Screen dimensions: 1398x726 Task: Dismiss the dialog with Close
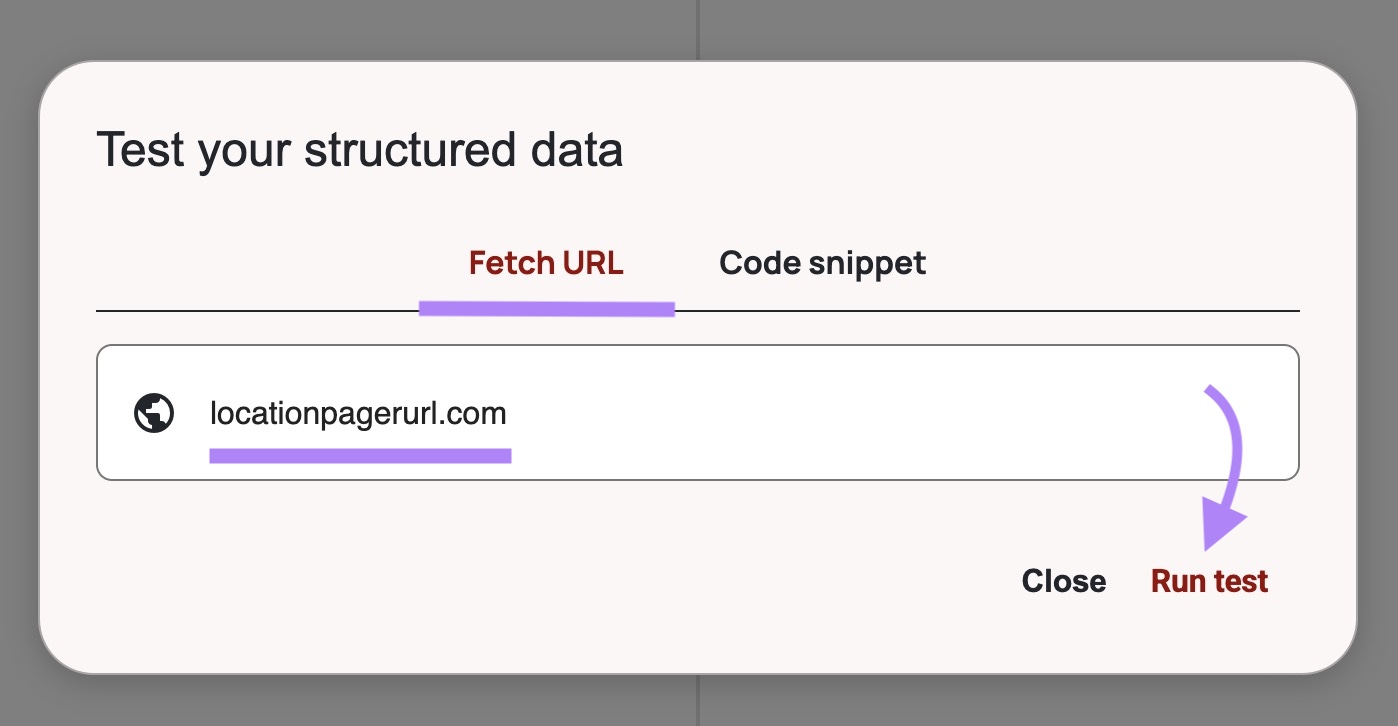[1064, 580]
